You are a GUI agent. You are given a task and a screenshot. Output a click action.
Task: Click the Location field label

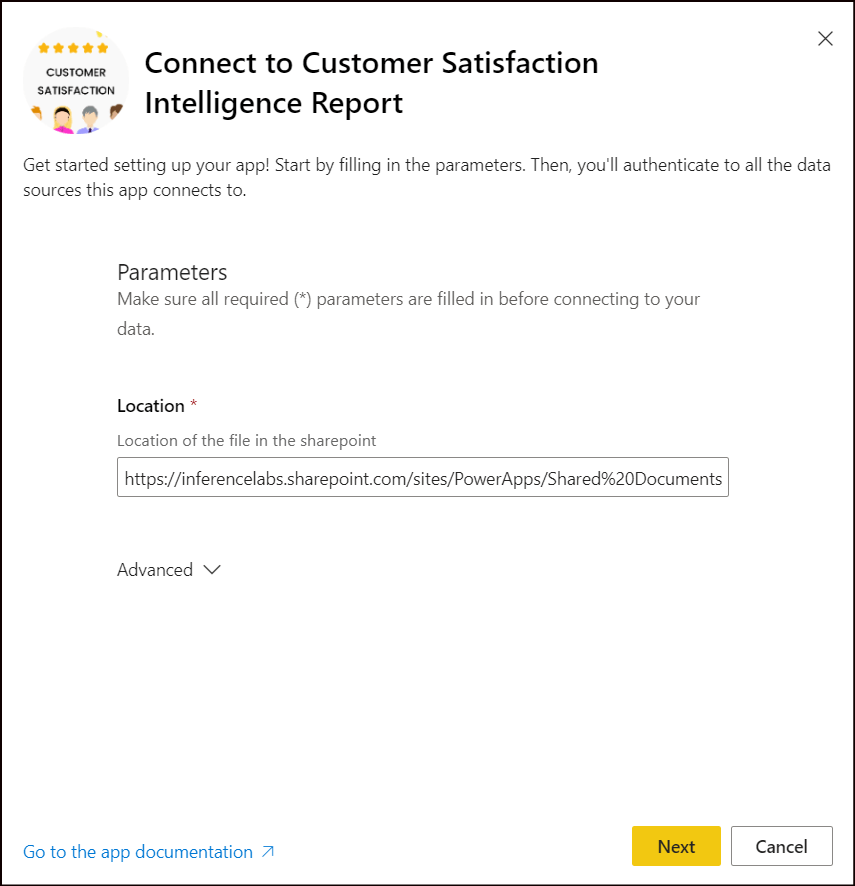pos(150,406)
